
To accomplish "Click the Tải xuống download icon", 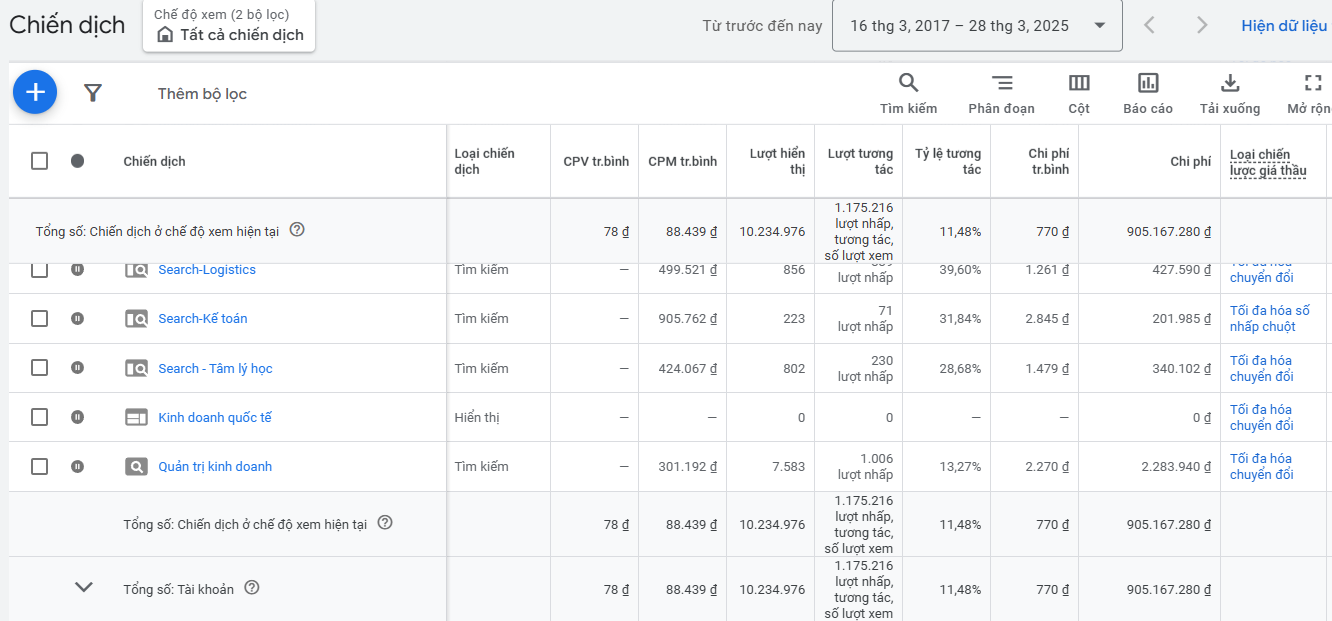I will [x=1230, y=84].
